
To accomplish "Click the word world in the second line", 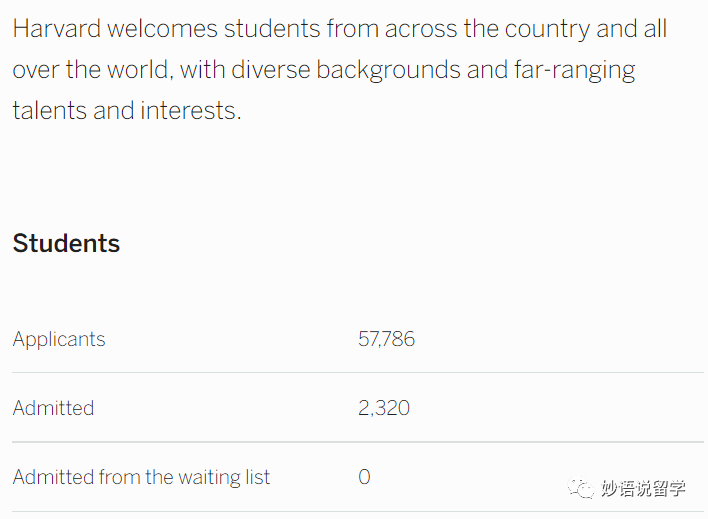I will (x=138, y=70).
